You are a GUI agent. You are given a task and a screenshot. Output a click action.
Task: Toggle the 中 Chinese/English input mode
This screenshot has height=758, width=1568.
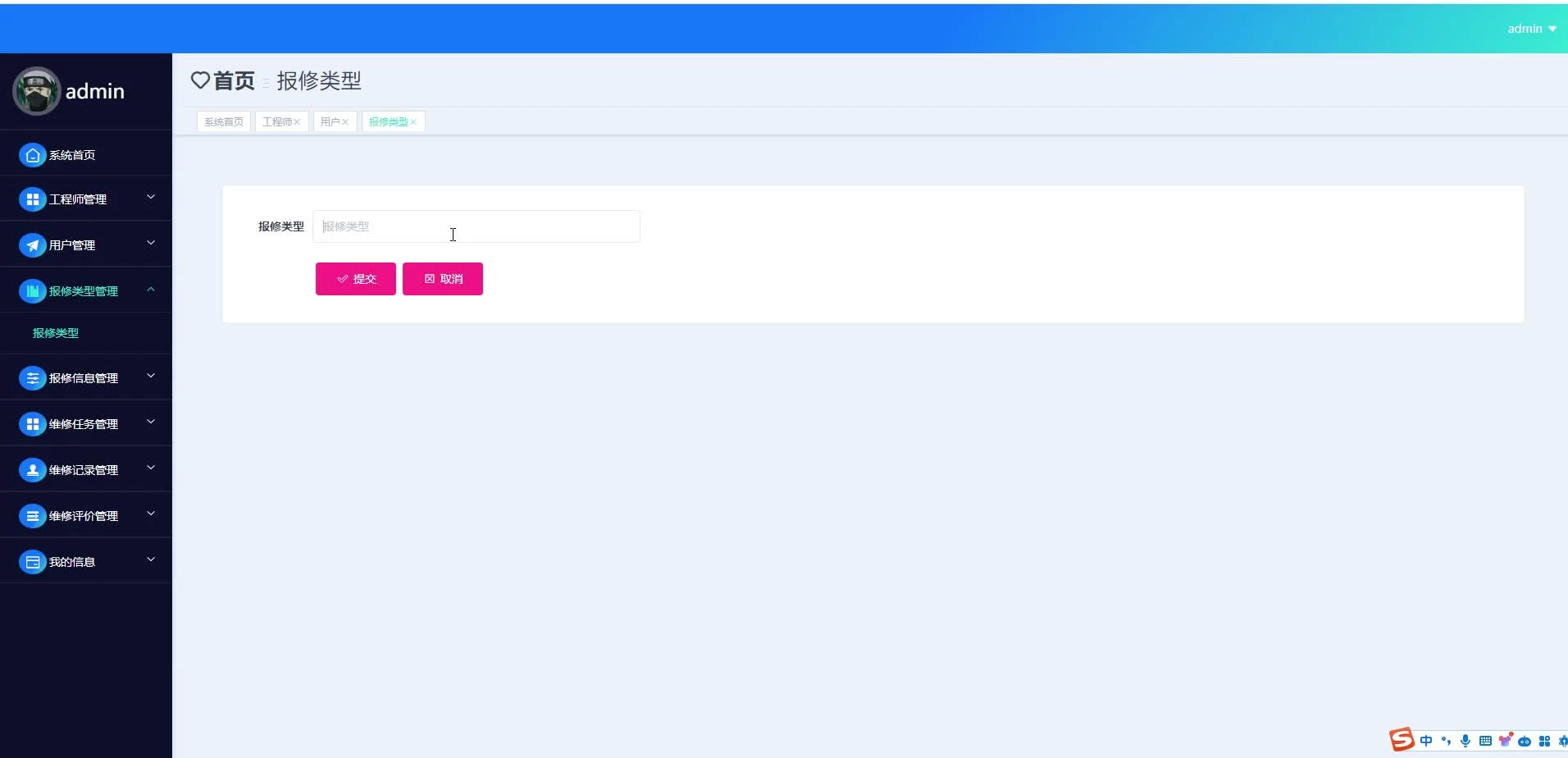1426,741
